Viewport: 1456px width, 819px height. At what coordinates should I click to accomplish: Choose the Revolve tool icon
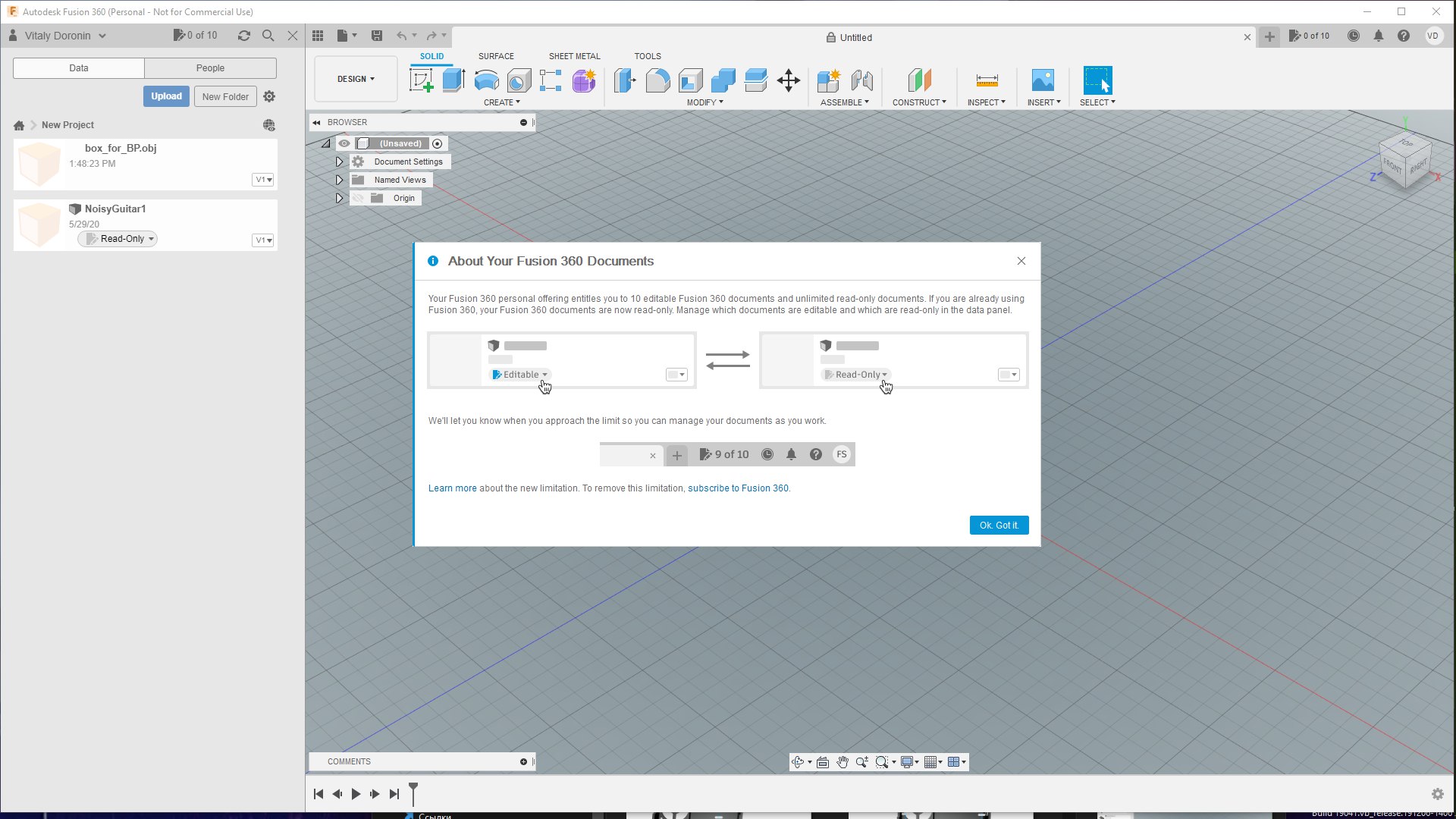(486, 80)
